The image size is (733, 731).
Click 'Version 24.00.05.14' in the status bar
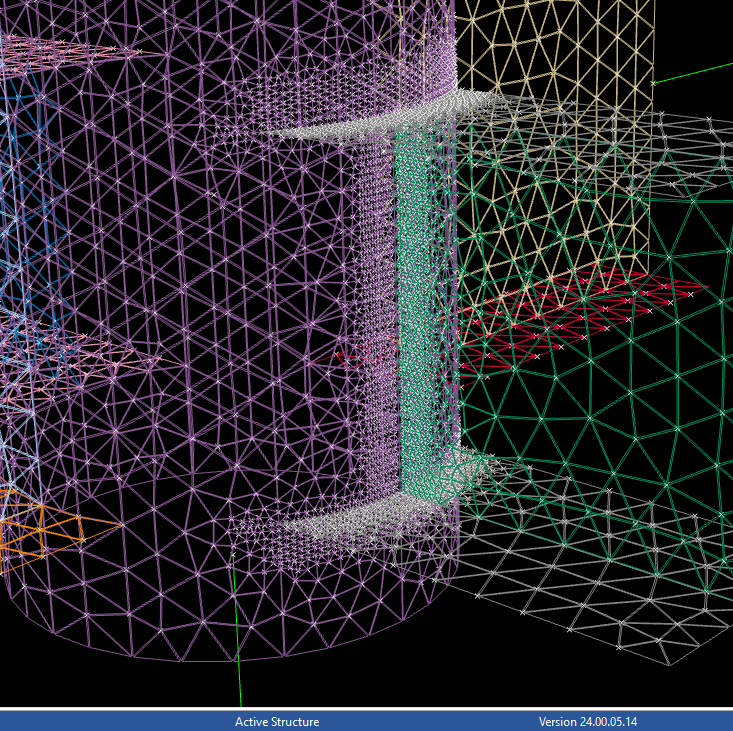tap(588, 722)
